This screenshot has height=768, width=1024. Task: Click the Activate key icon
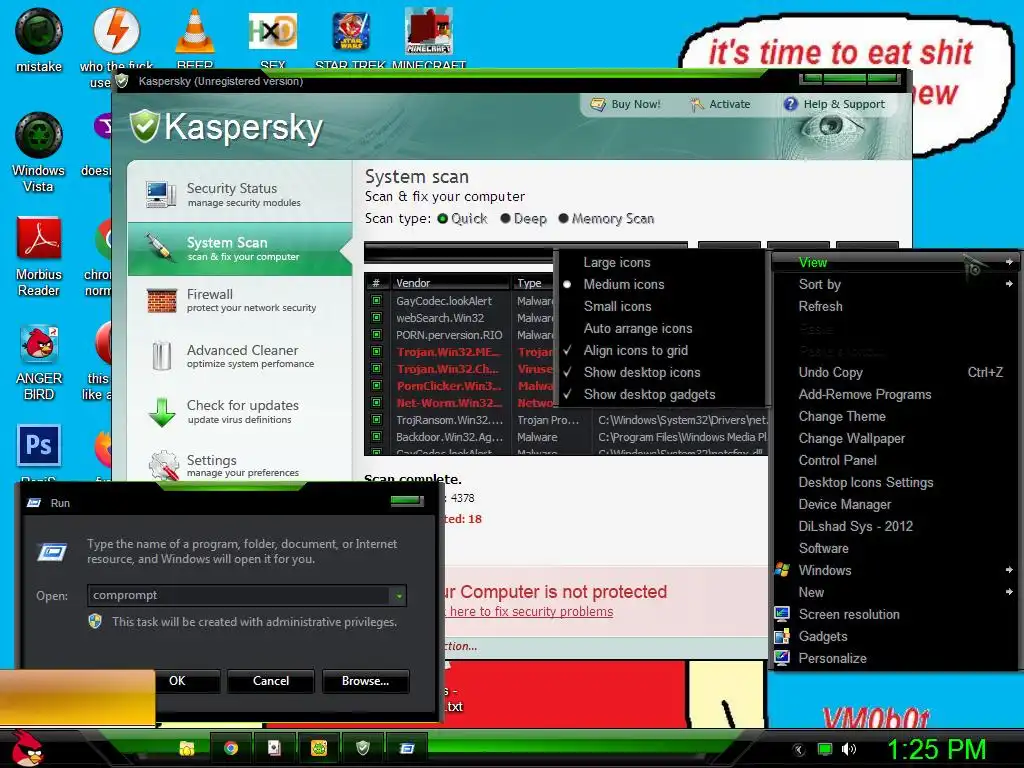[x=697, y=104]
